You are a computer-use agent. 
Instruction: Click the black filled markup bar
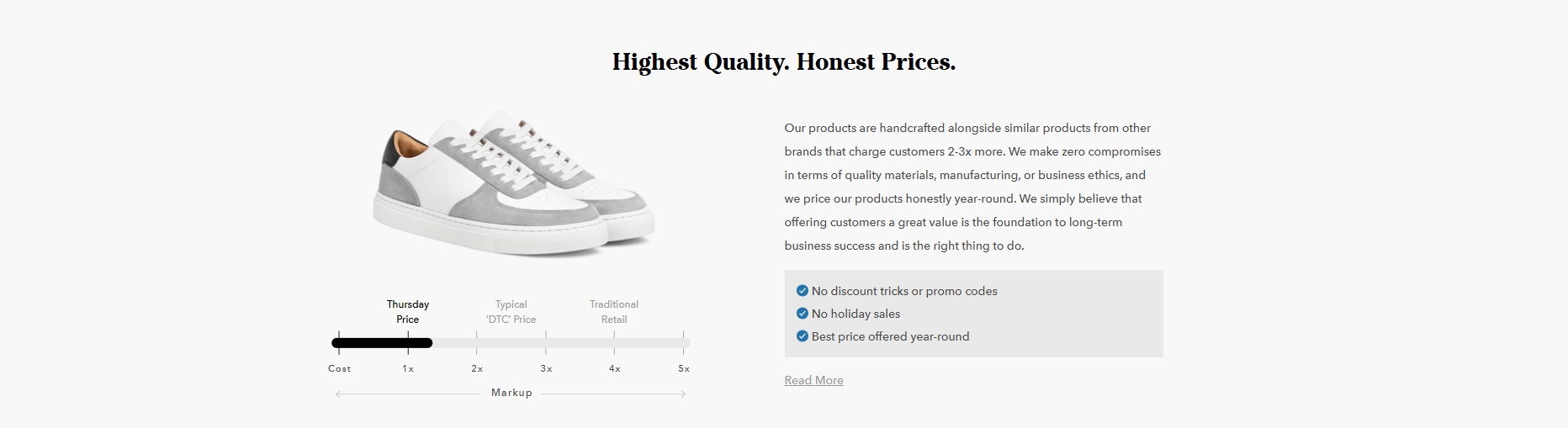[382, 343]
